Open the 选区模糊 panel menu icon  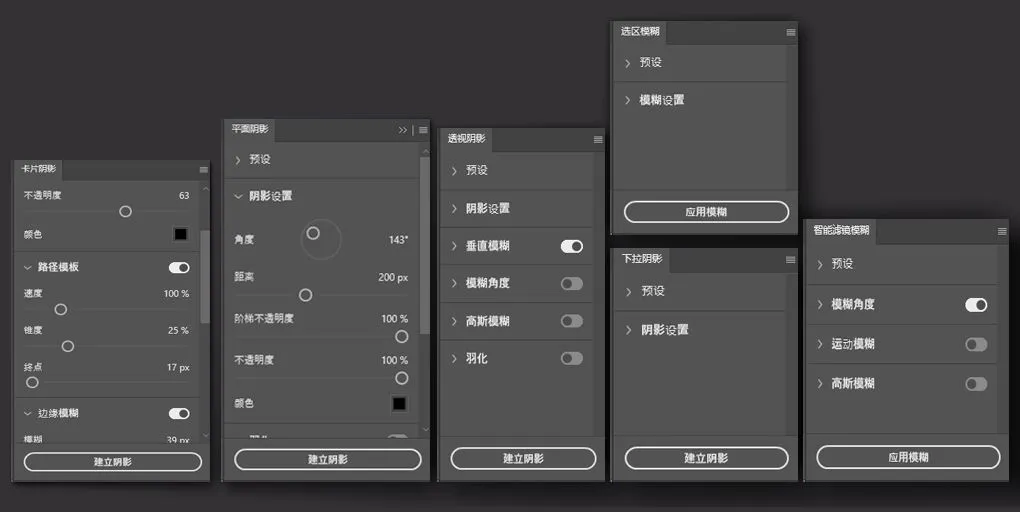tap(790, 32)
